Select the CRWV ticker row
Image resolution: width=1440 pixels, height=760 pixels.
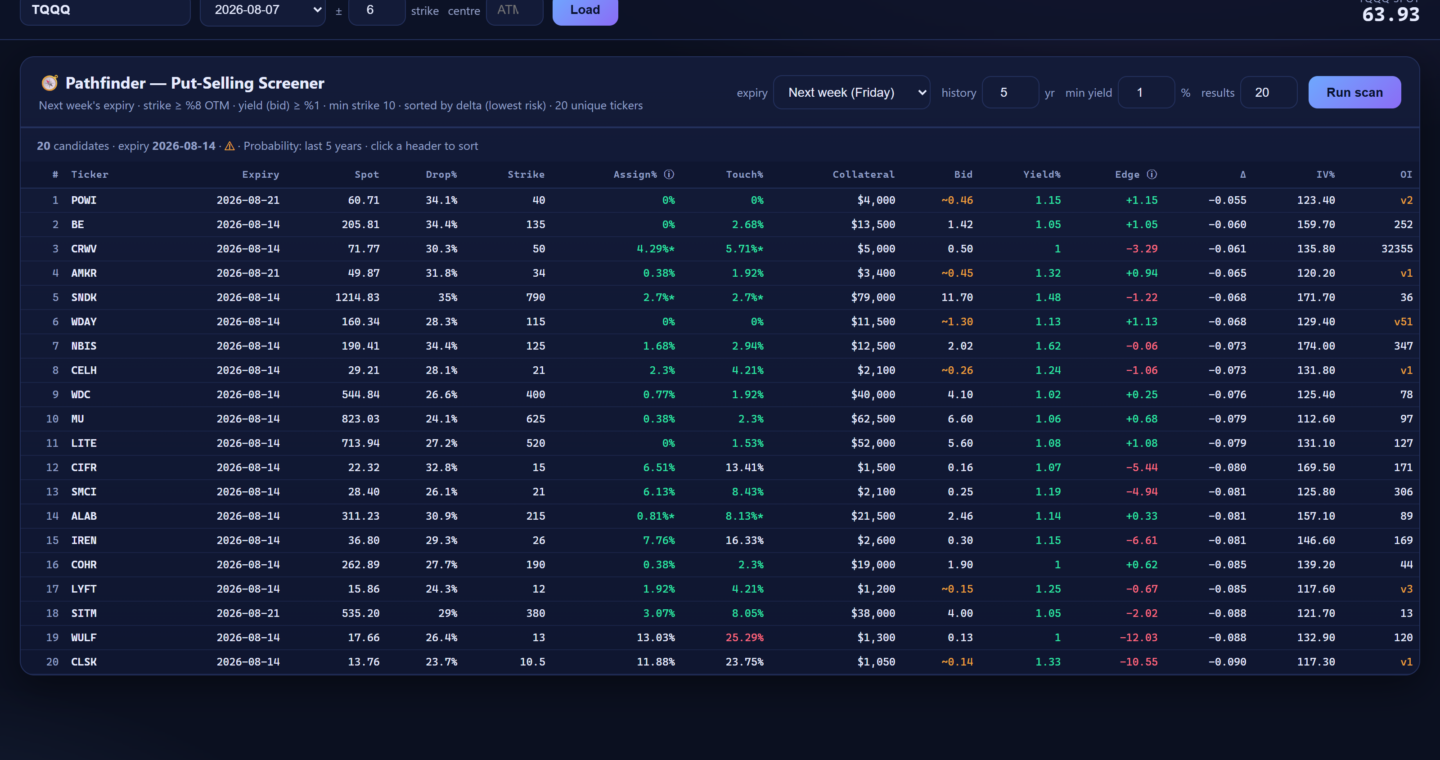[x=719, y=248]
